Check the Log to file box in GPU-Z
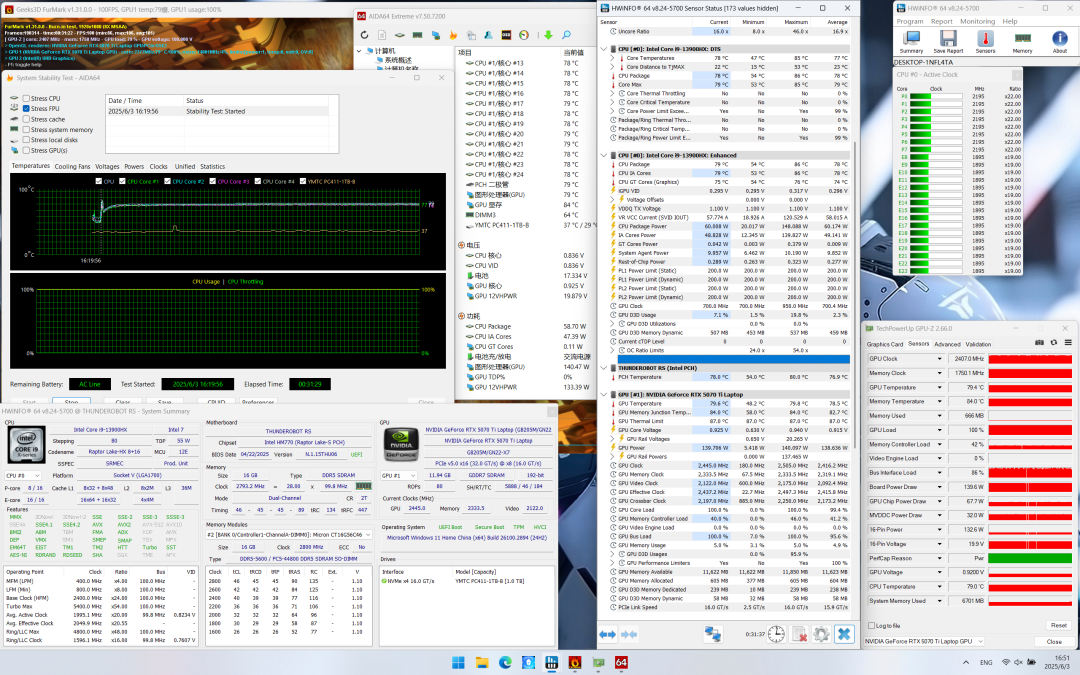 (871, 625)
